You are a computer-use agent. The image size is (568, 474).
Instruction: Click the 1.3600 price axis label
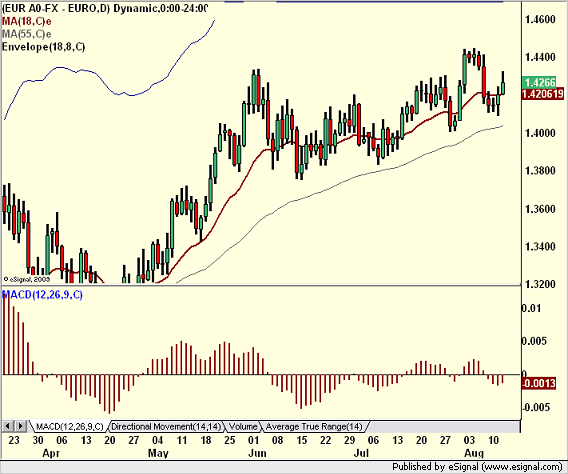(x=540, y=209)
